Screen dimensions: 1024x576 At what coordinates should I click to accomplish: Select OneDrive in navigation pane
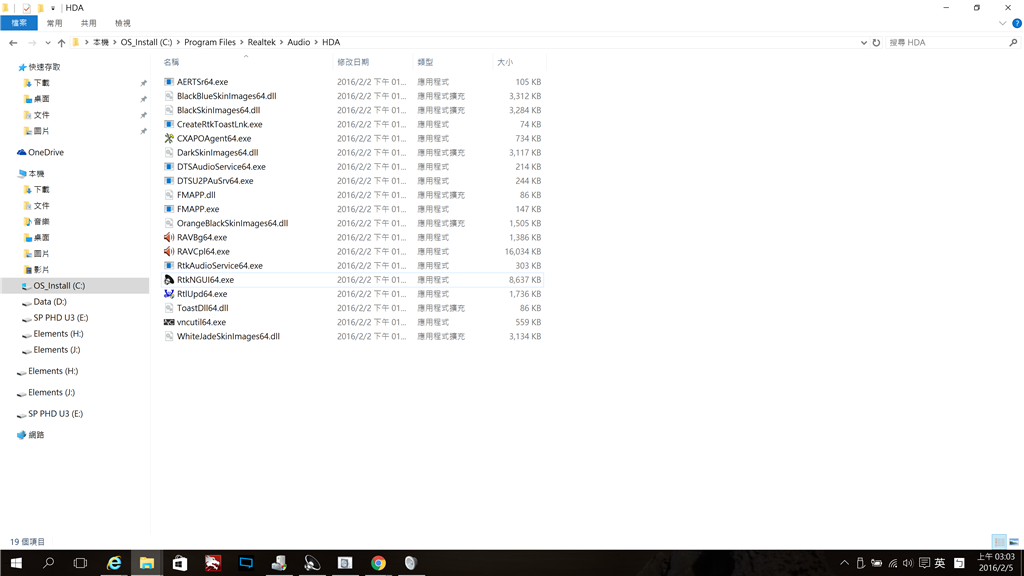click(x=46, y=152)
